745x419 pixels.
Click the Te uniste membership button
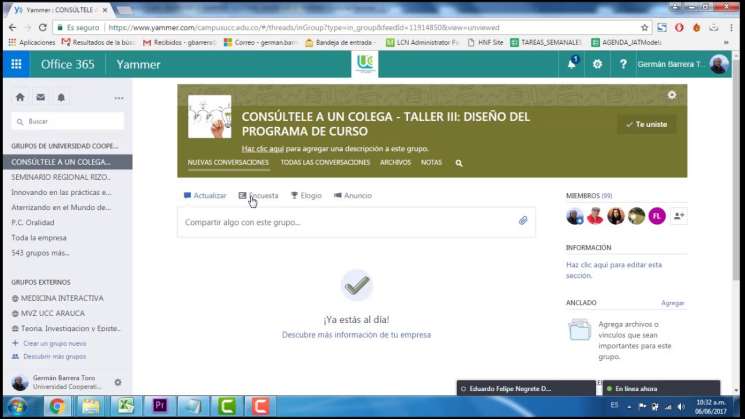click(647, 124)
